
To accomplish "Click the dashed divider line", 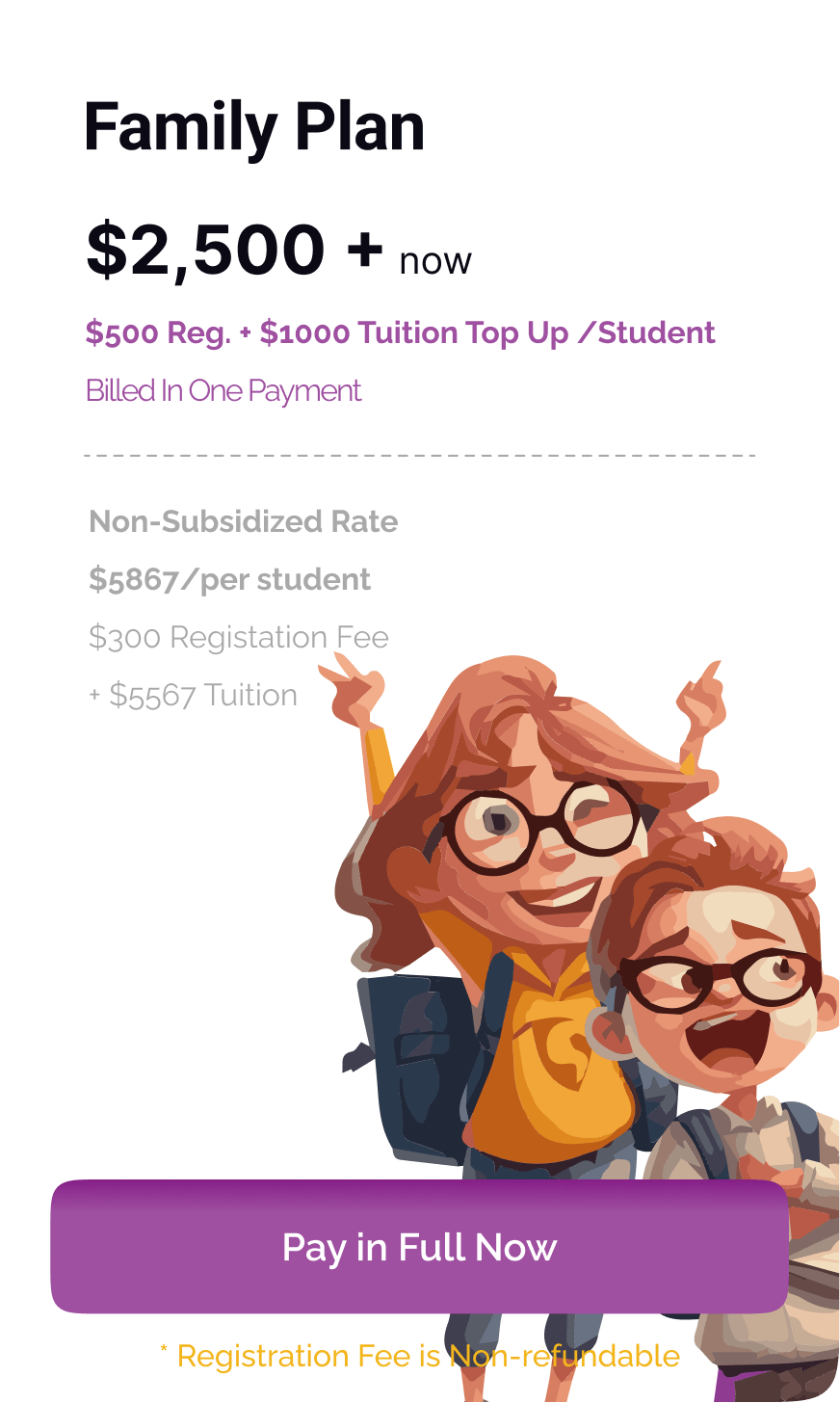I will tap(419, 455).
